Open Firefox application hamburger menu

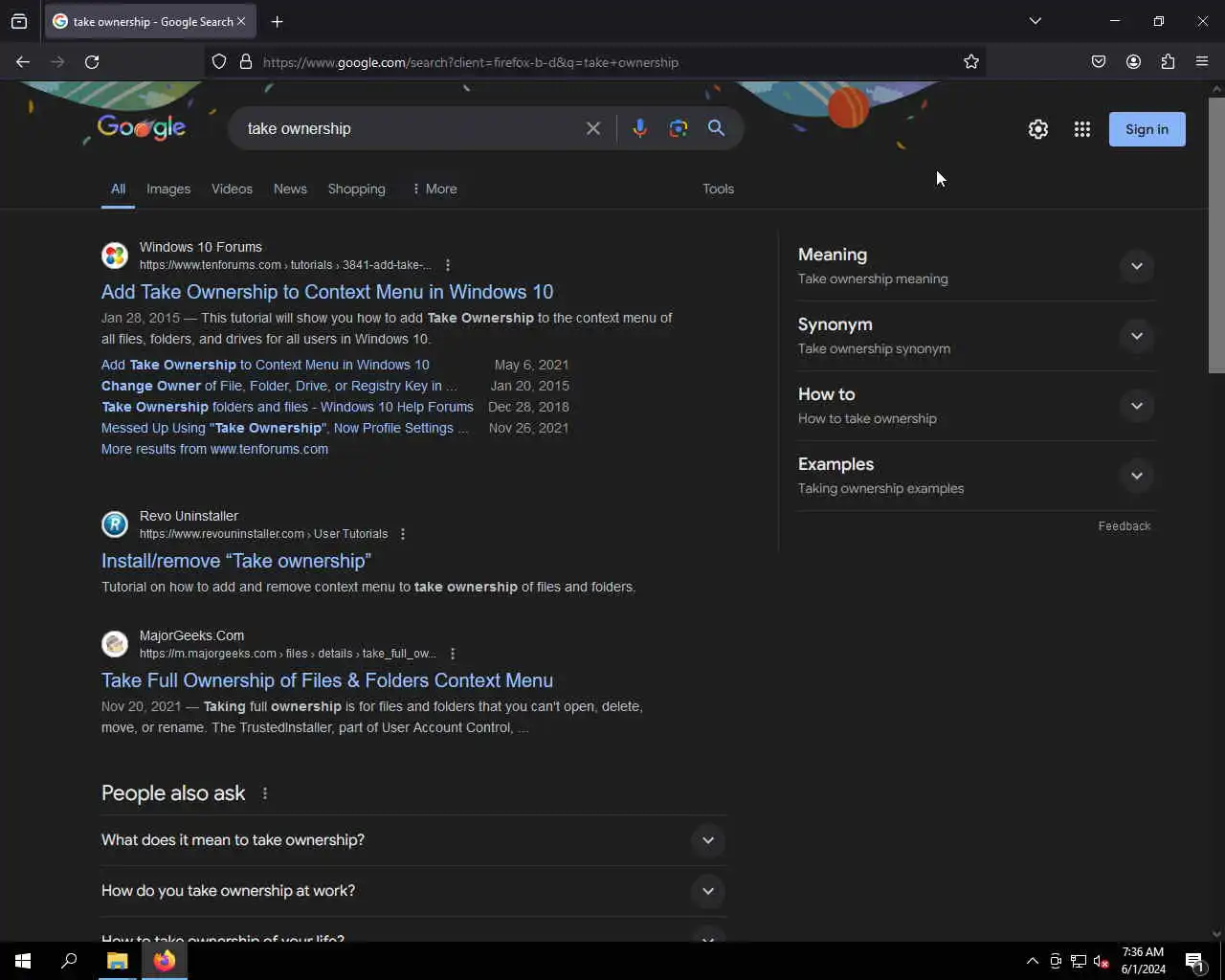pyautogui.click(x=1202, y=62)
